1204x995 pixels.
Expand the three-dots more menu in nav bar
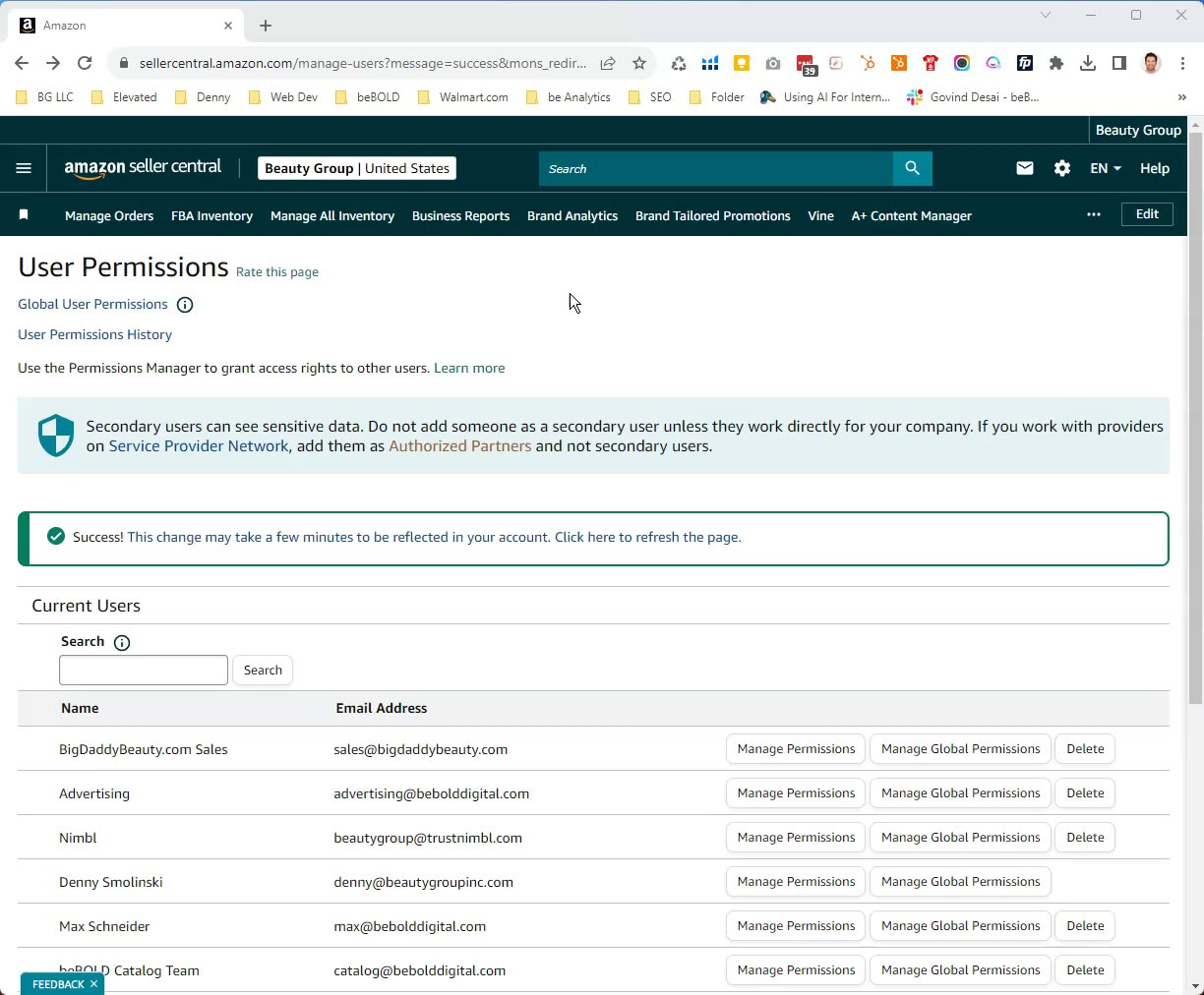click(1094, 214)
